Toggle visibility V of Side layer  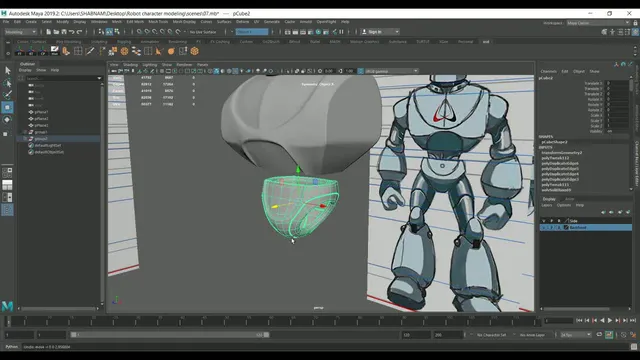[544, 221]
